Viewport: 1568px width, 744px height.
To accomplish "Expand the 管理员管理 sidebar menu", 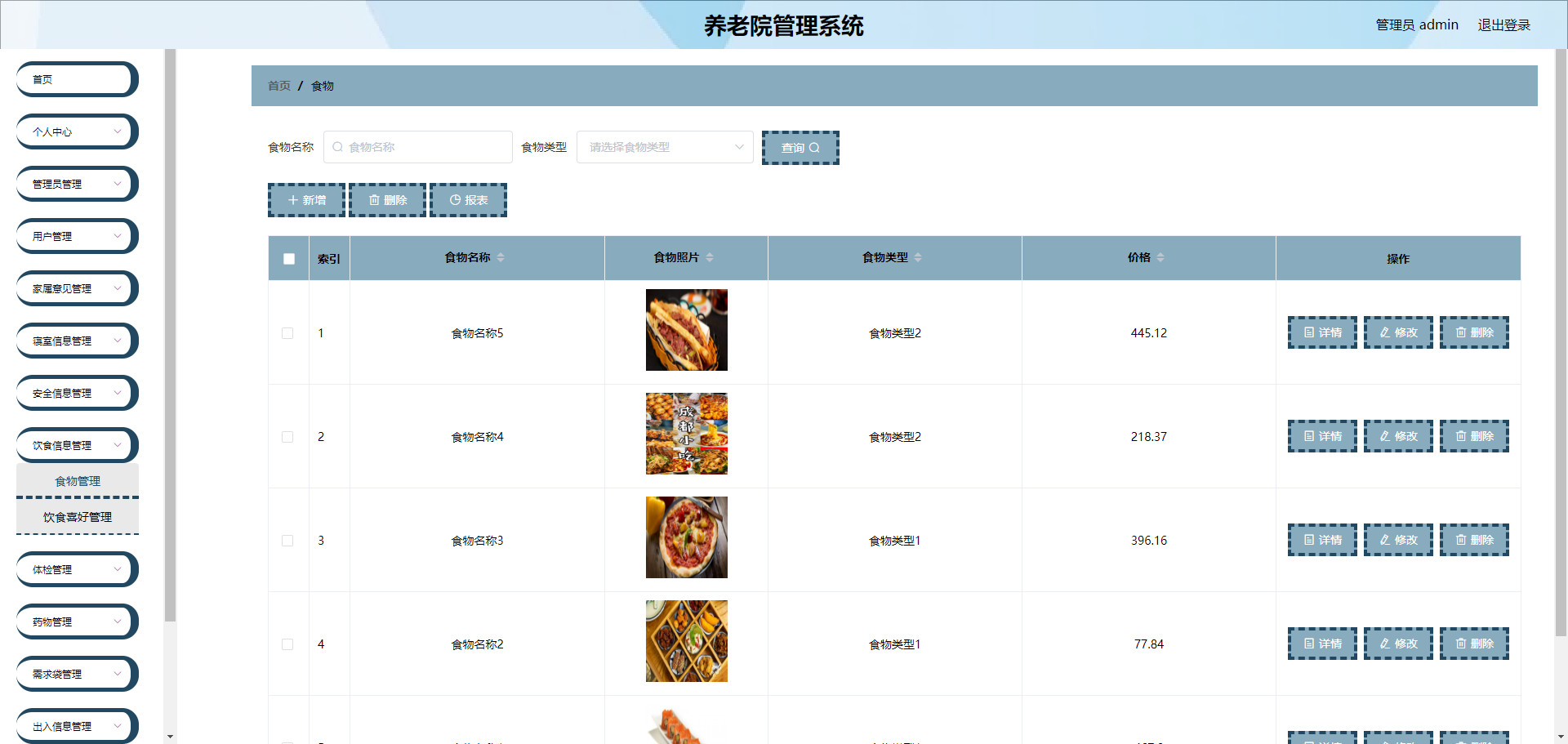I will 77,184.
